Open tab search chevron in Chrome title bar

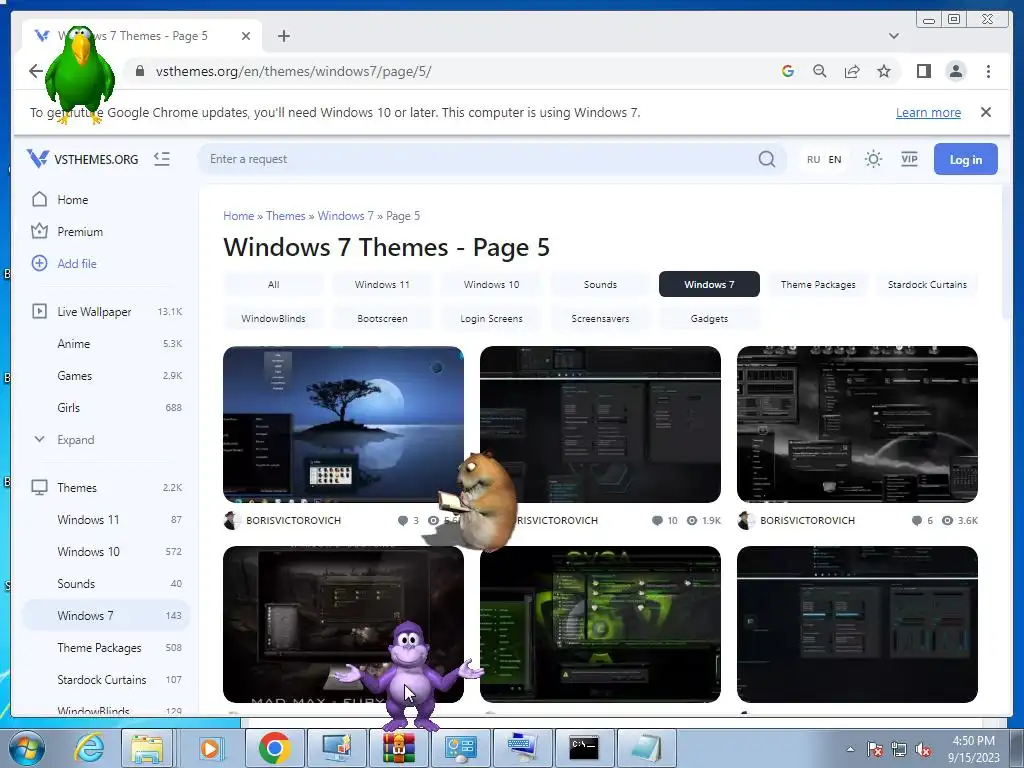[893, 36]
